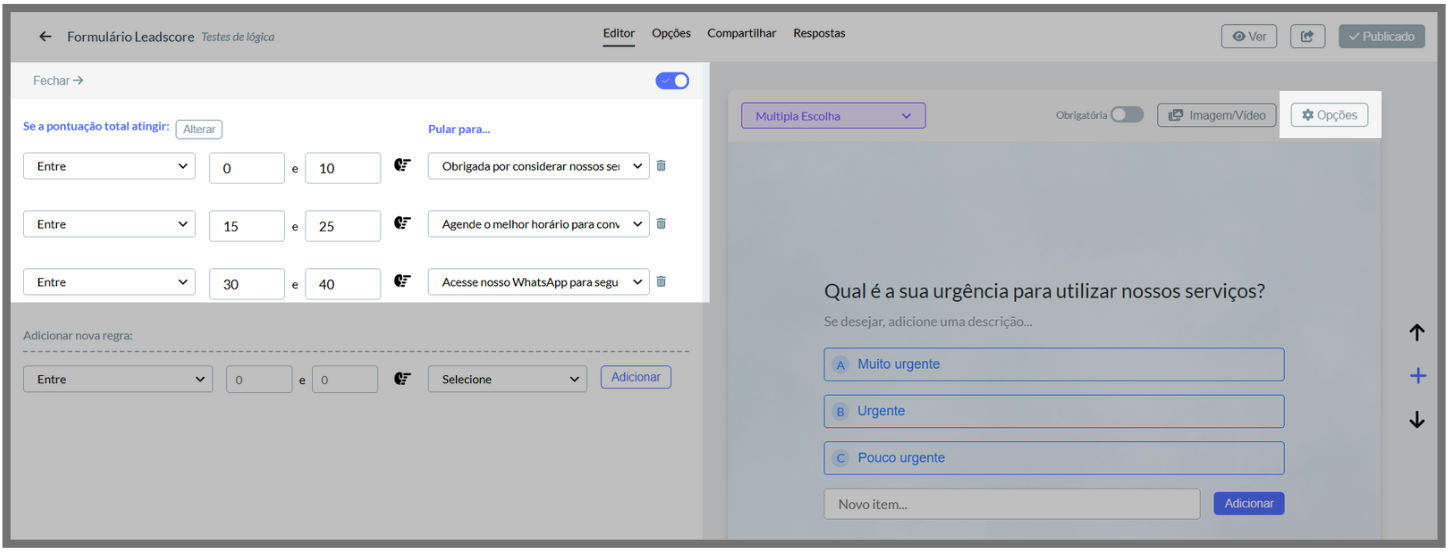Click the minimum value field containing 0

(x=247, y=168)
